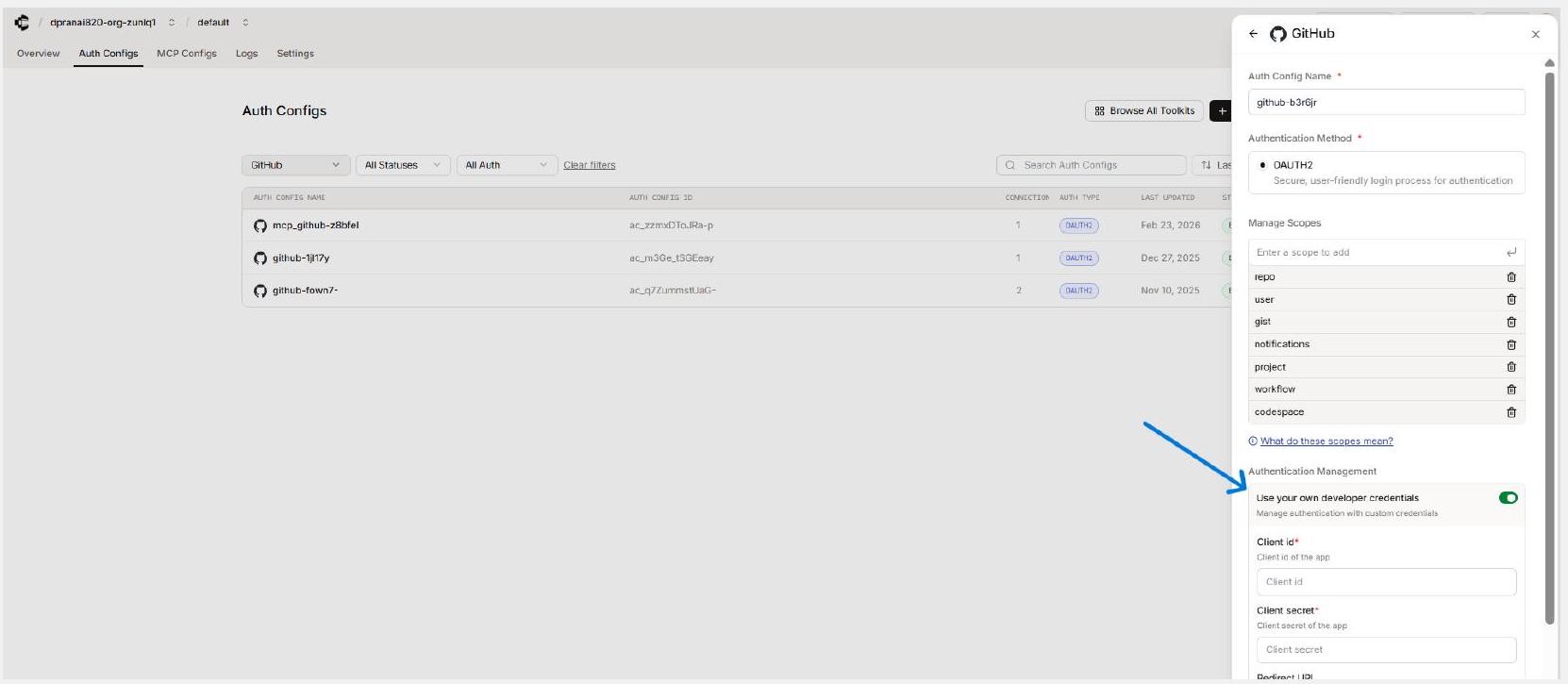Delete the project scope
The height and width of the screenshot is (684, 1568).
(1511, 367)
